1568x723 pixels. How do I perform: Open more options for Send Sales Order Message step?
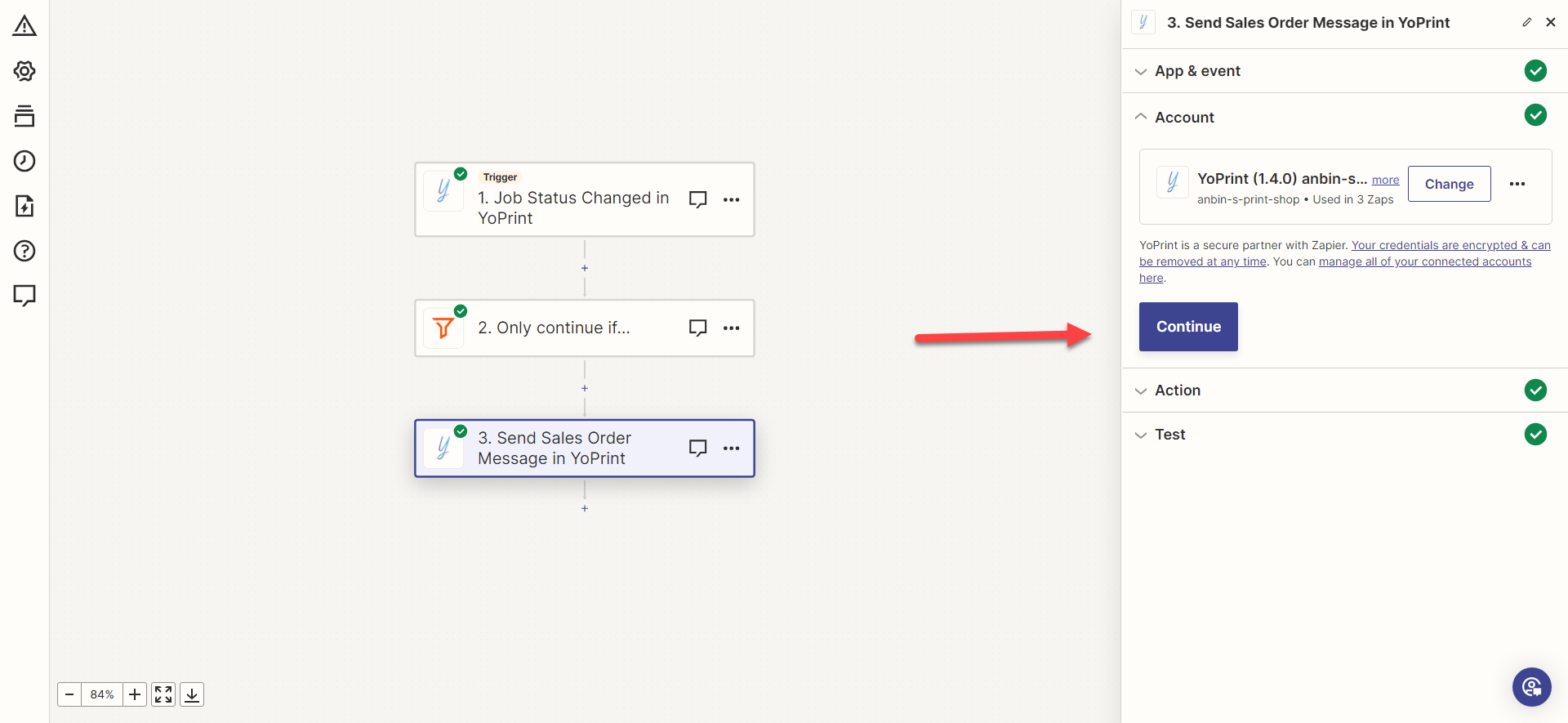[732, 448]
